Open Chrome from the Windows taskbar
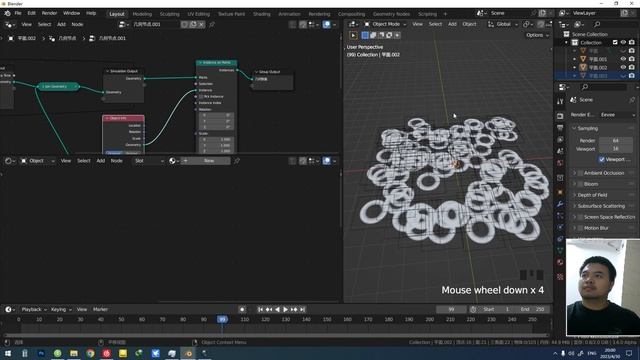 tap(90, 353)
